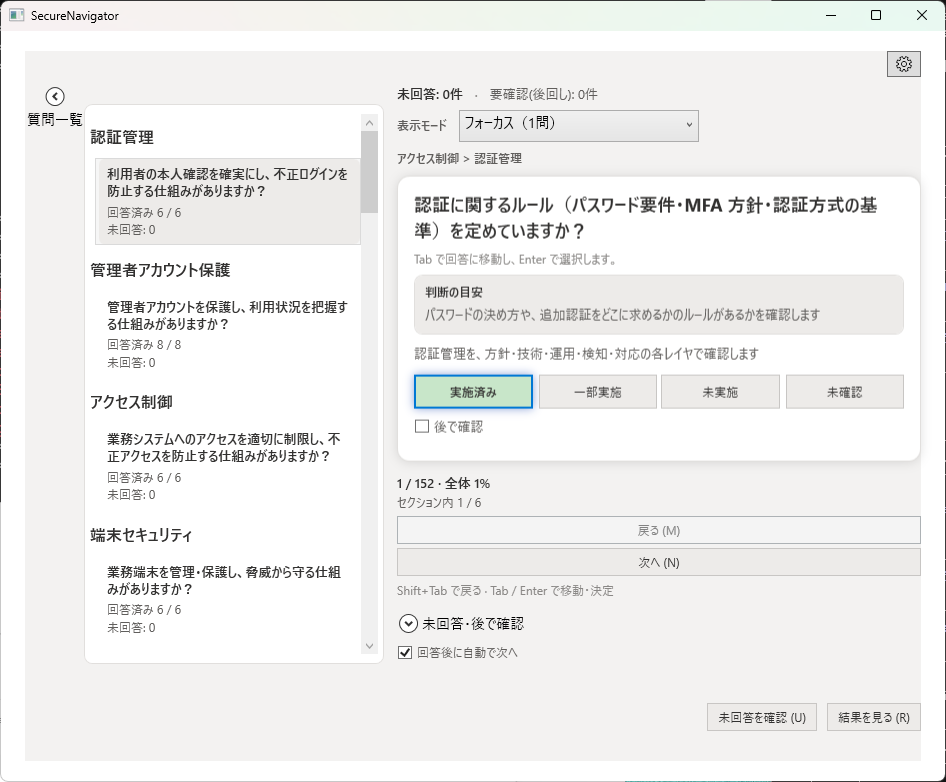Click the sidebar scrollbar thumb
This screenshot has height=782, width=946.
click(372, 170)
